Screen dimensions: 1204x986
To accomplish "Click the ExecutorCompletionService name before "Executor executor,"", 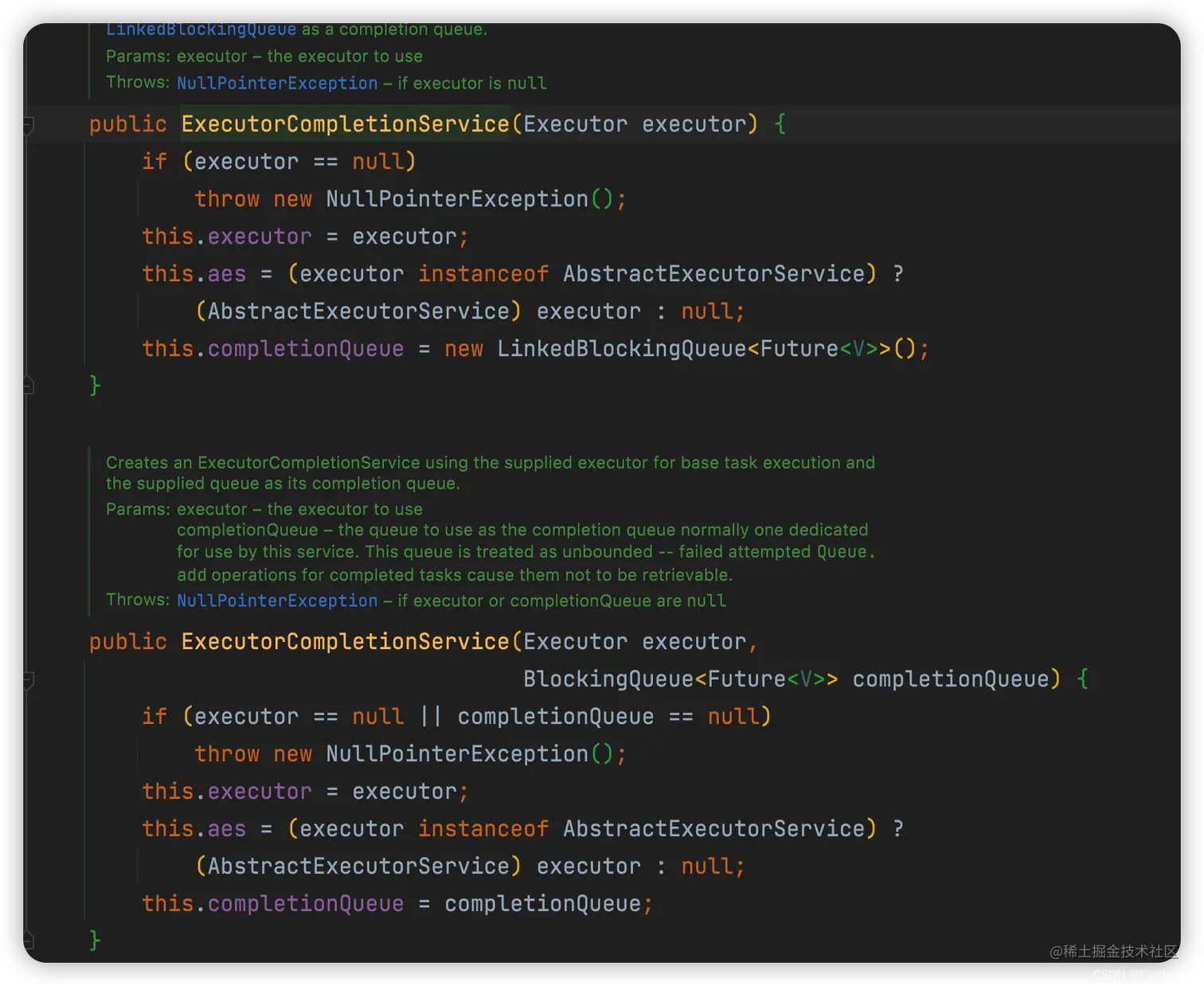I will pos(345,642).
